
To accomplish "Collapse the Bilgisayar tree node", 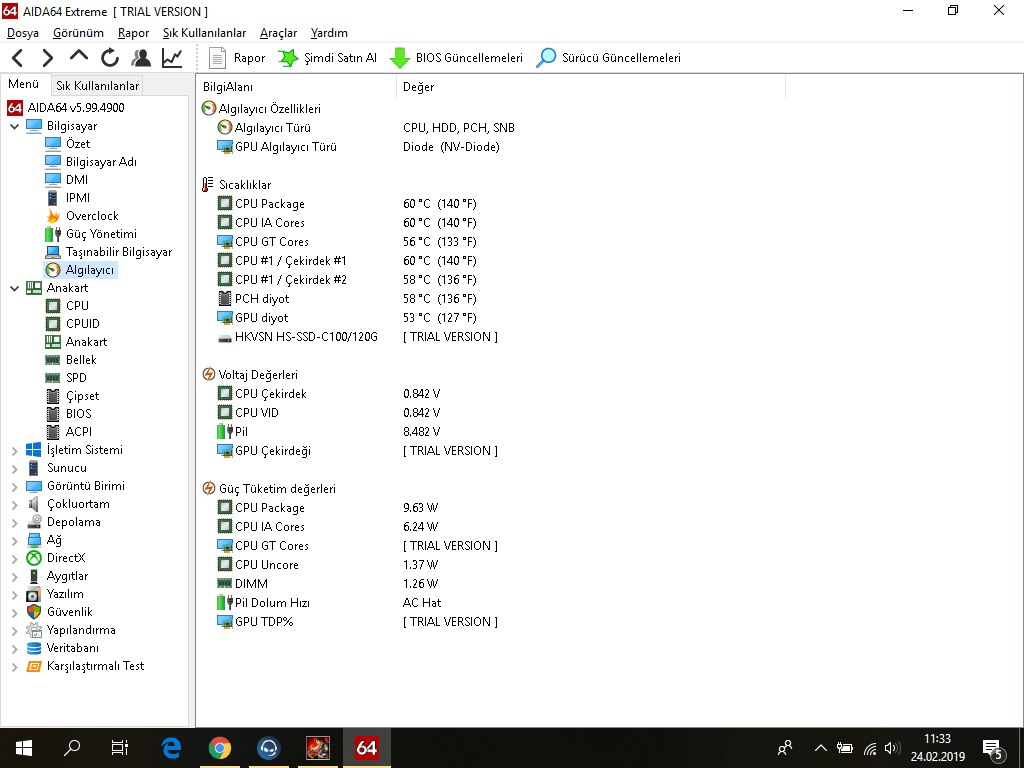I will [x=14, y=126].
